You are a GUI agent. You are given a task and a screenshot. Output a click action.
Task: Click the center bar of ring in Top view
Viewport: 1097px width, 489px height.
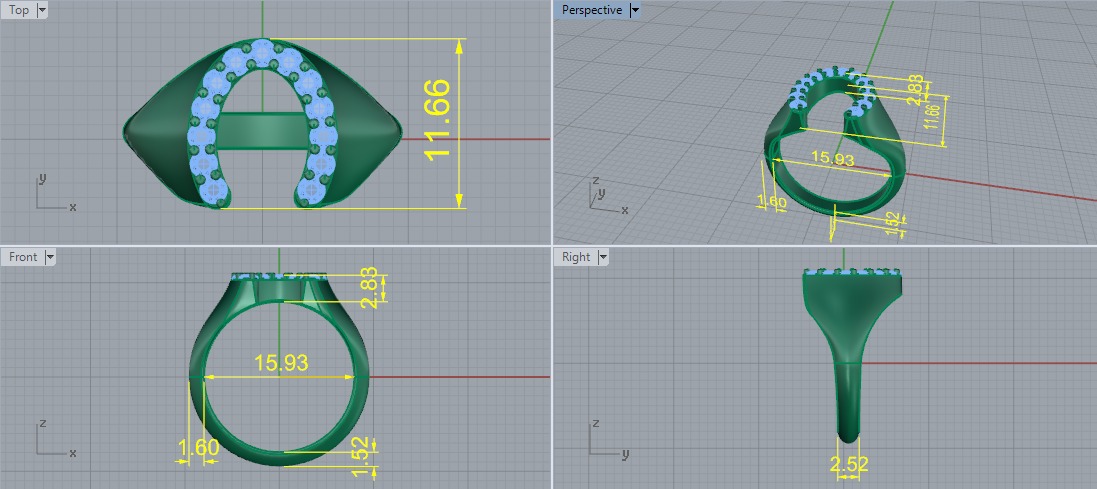(x=263, y=130)
